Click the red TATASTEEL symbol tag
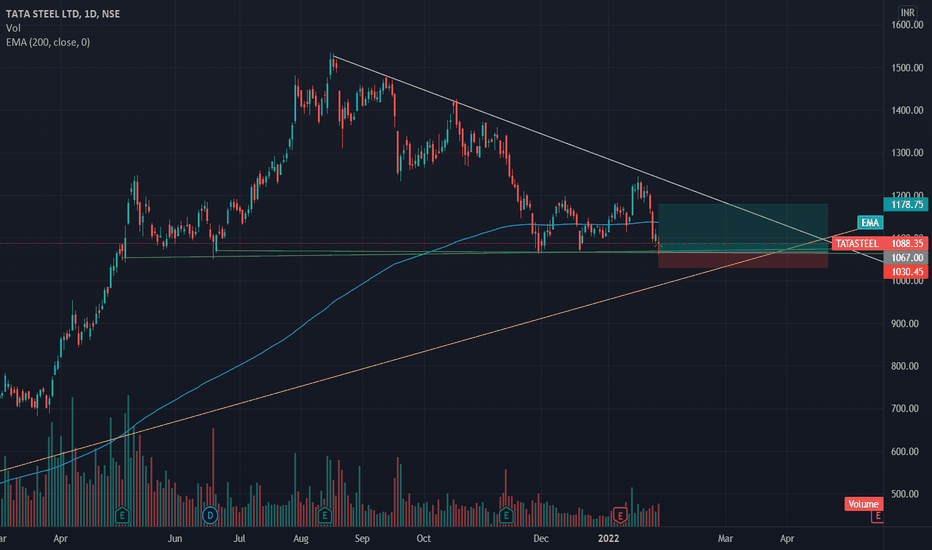The height and width of the screenshot is (550, 932). click(857, 243)
